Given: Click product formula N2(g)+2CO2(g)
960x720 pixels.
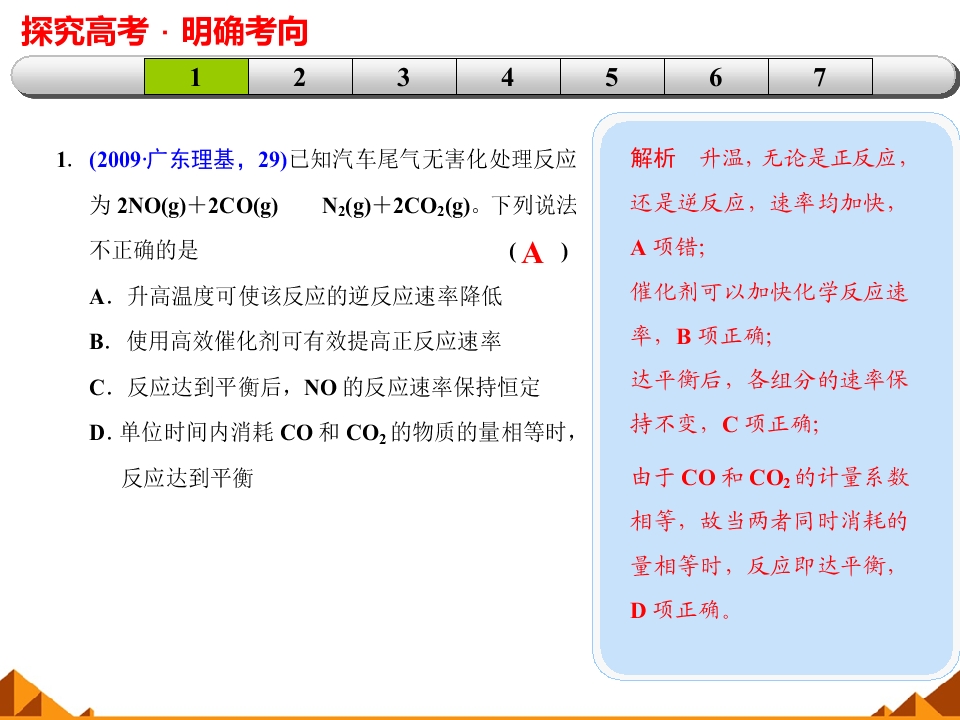Looking at the screenshot, I should coord(396,206).
